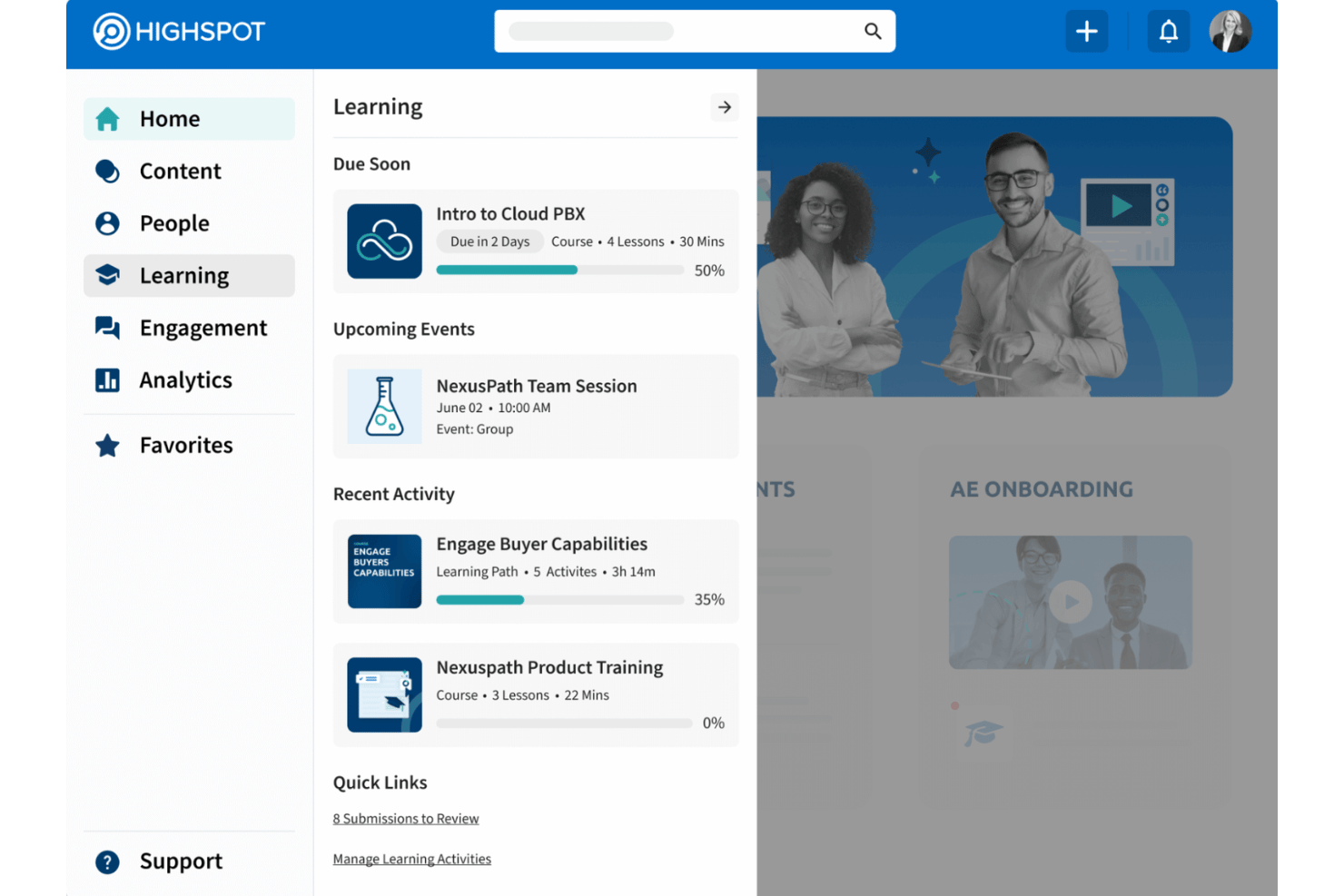Click the Nexuspath Product Training course icon
The image size is (1344, 896).
(384, 694)
